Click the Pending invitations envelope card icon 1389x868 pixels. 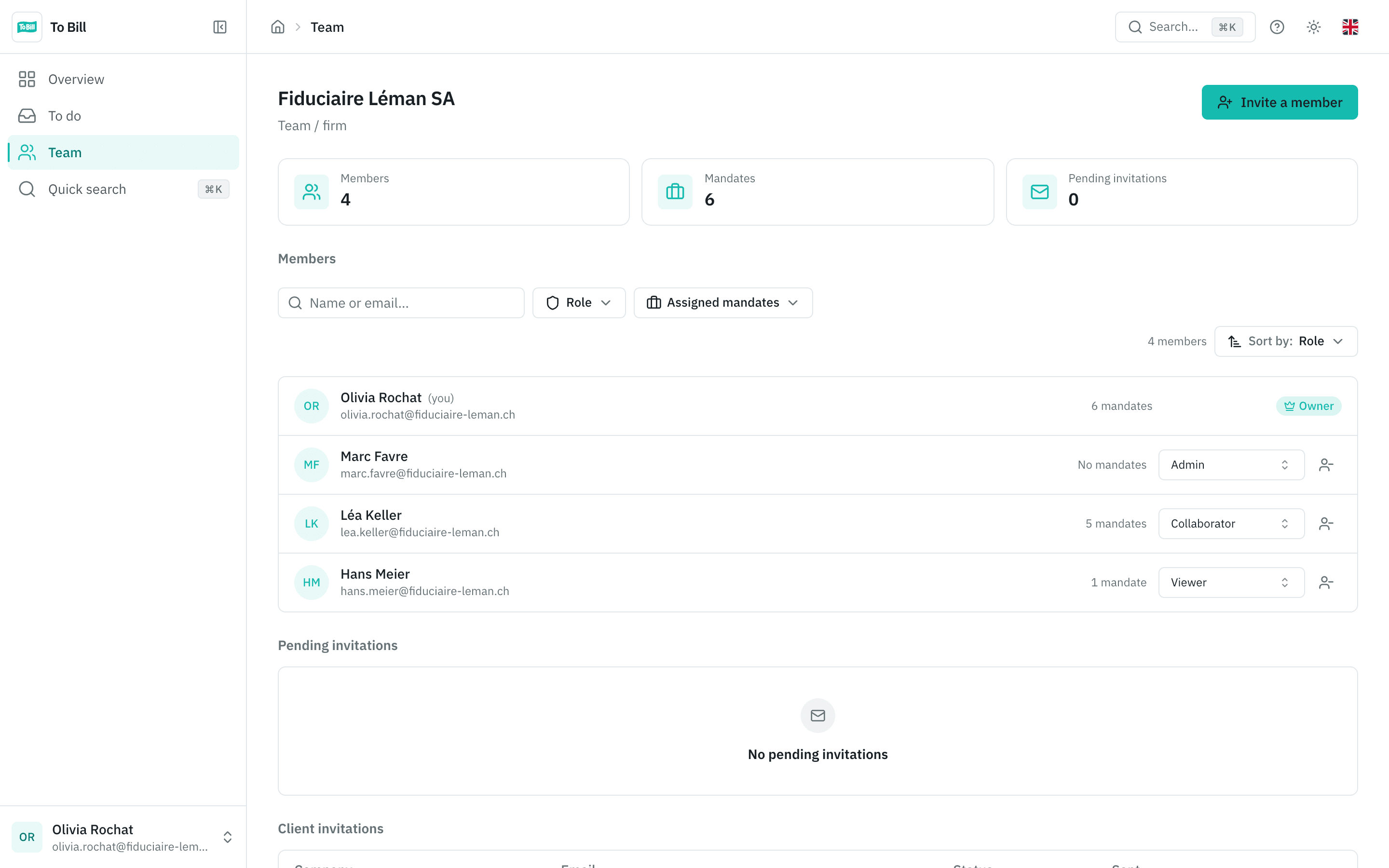1039,192
